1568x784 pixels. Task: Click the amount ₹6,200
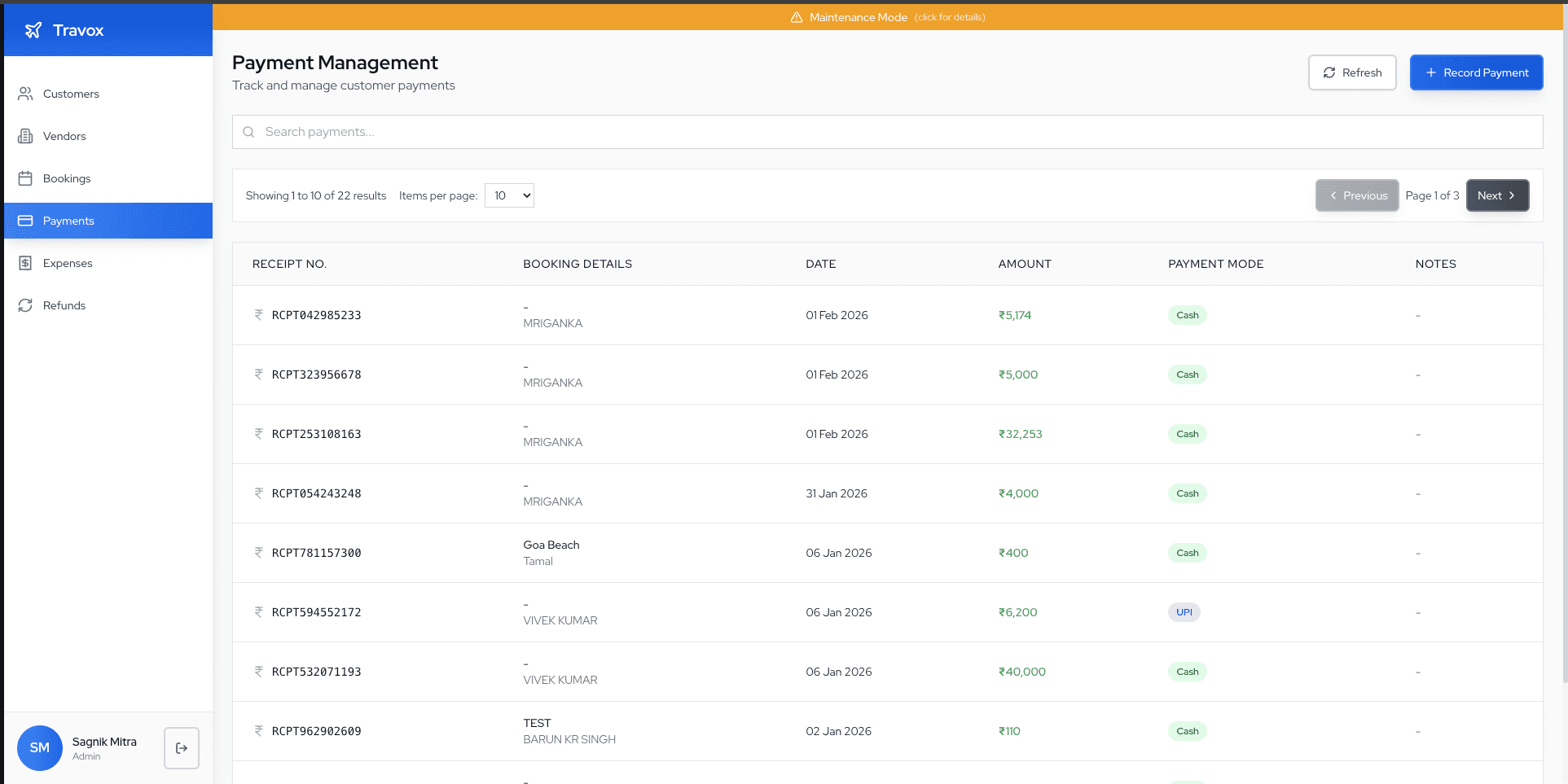(x=1018, y=612)
